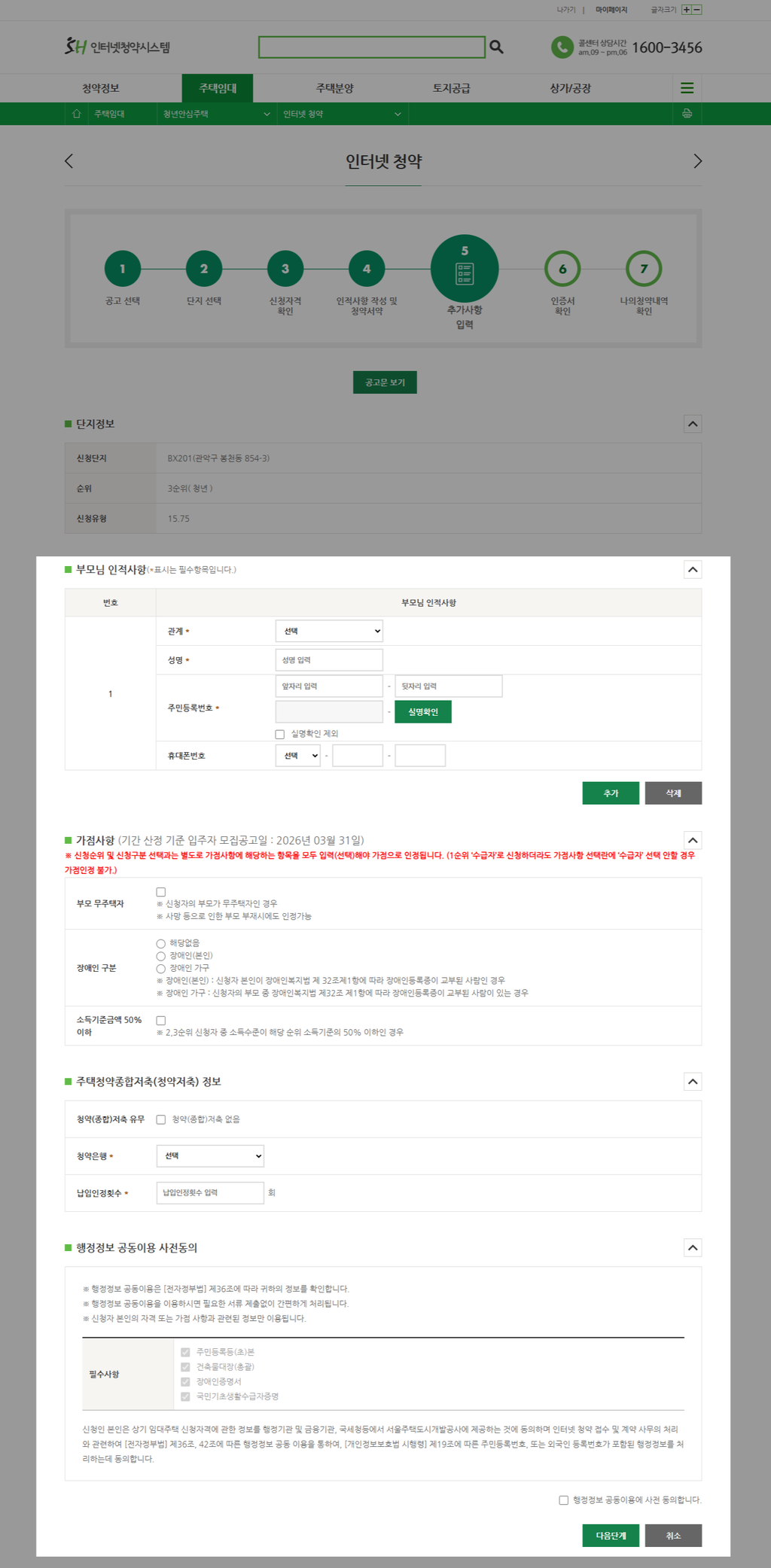Open the 청년안심주택 breadcrumb dropdown
Image resolution: width=771 pixels, height=1568 pixels.
point(216,114)
